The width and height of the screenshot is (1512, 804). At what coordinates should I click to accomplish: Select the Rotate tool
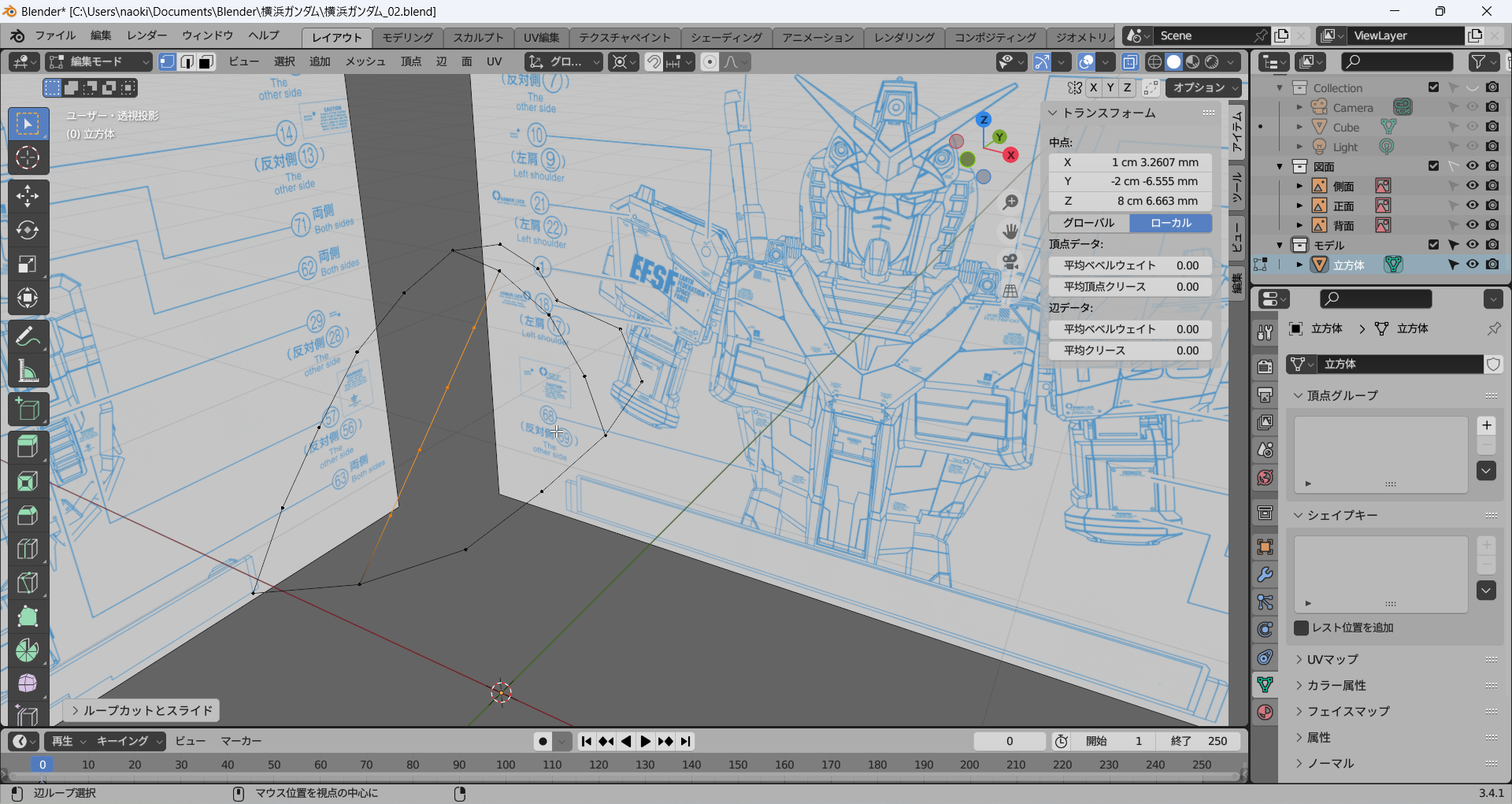coord(28,230)
